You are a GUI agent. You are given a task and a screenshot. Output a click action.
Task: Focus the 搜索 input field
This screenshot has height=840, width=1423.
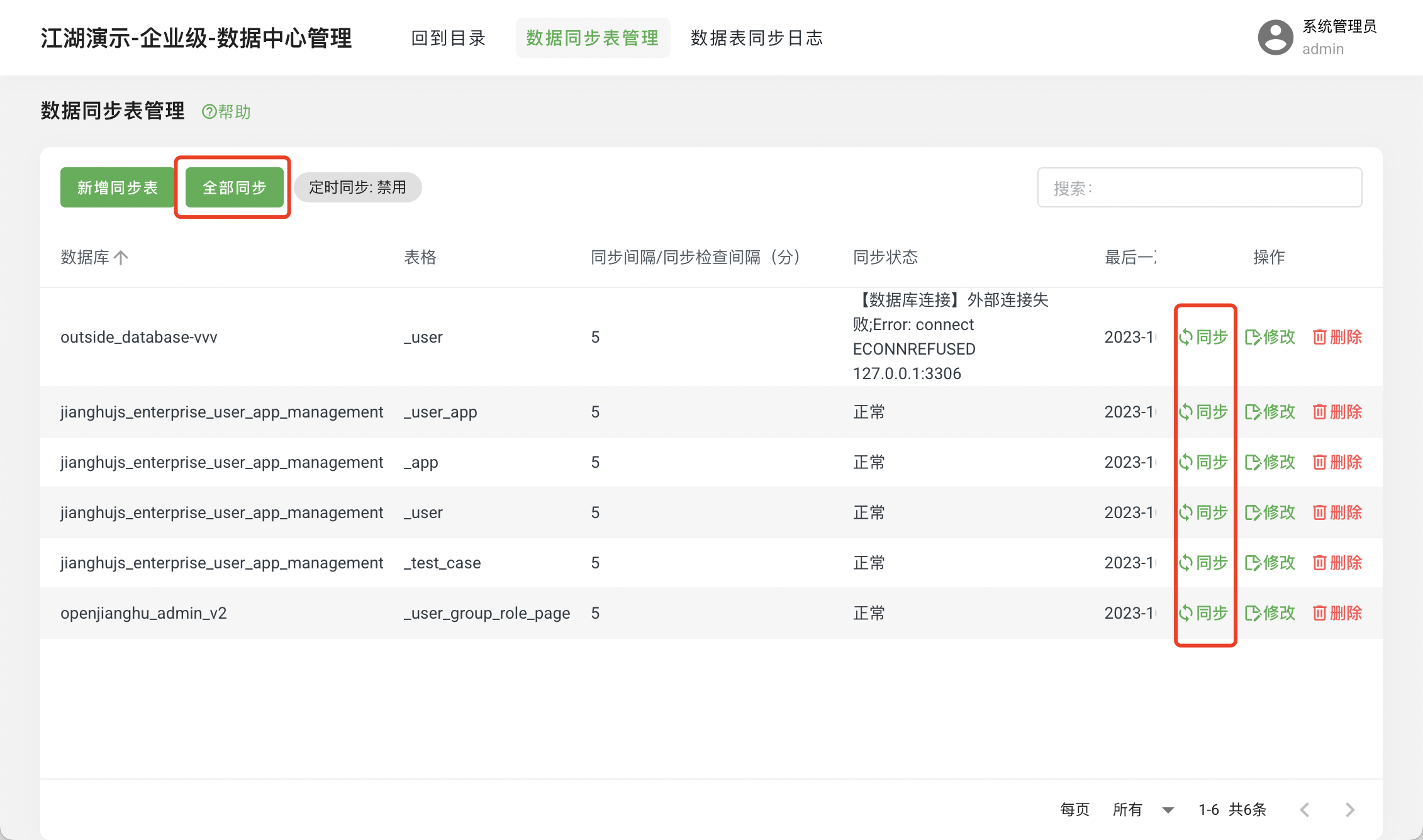pyautogui.click(x=1199, y=187)
